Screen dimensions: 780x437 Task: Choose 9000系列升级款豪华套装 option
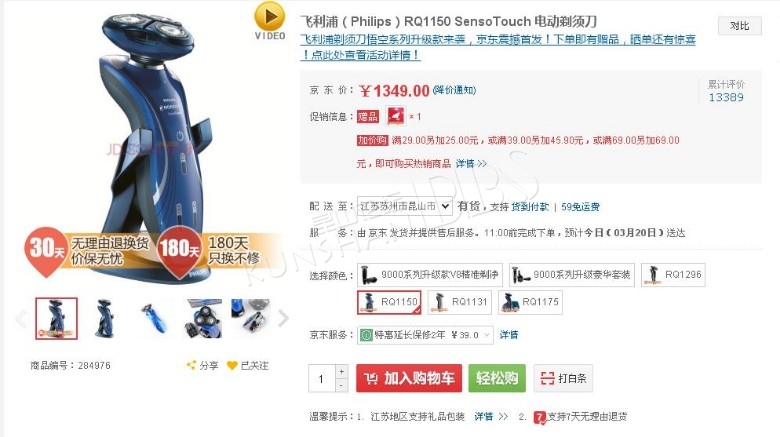coord(572,275)
